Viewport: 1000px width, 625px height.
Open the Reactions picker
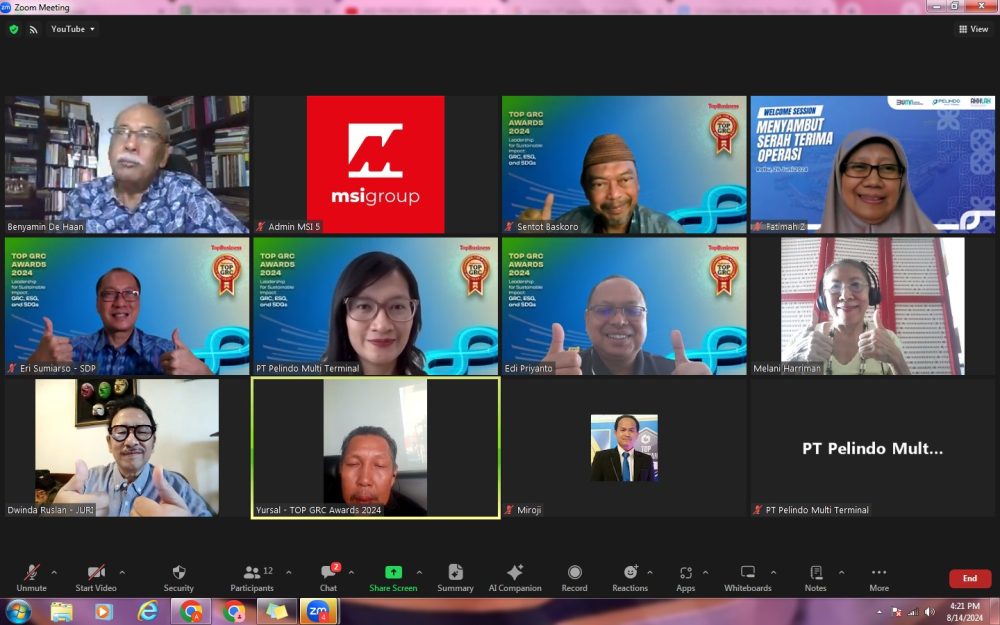click(630, 578)
